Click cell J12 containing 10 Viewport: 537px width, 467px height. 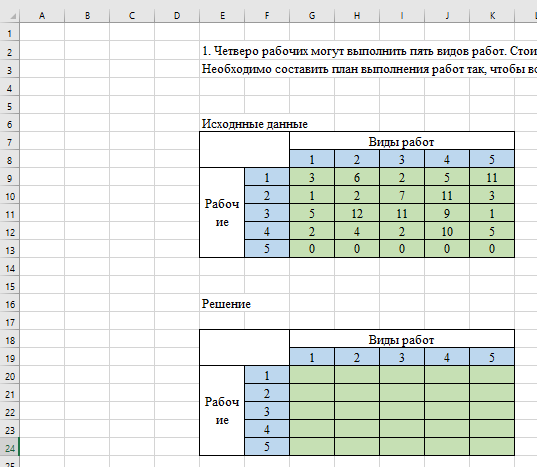[x=447, y=231]
